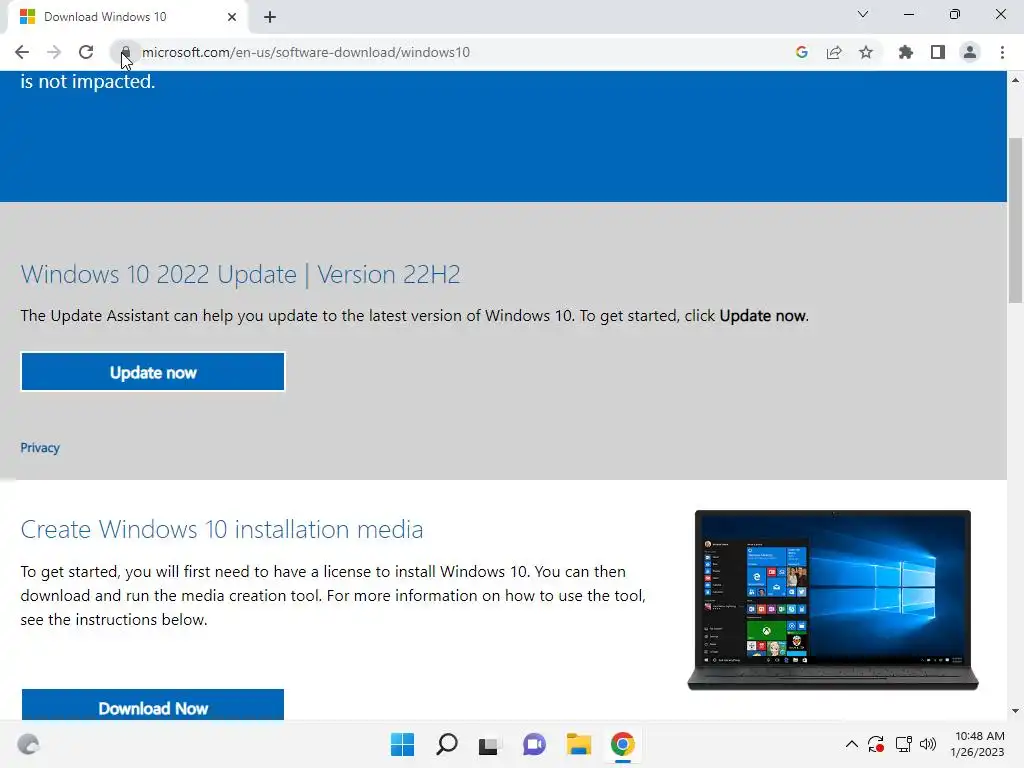Show hidden system tray icons
Image resolution: width=1024 pixels, height=768 pixels.
[852, 744]
